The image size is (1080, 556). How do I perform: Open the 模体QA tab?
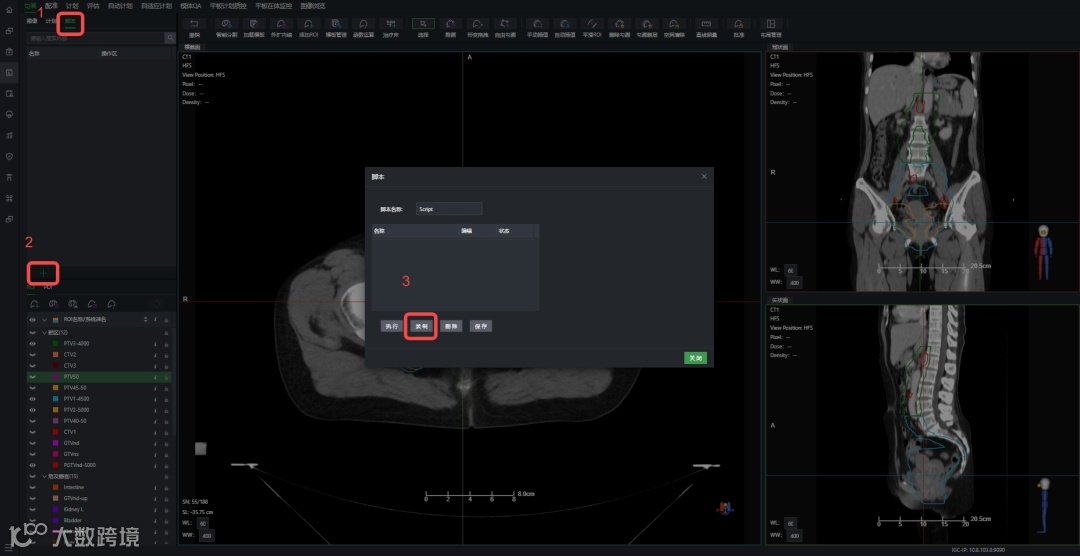click(x=191, y=5)
